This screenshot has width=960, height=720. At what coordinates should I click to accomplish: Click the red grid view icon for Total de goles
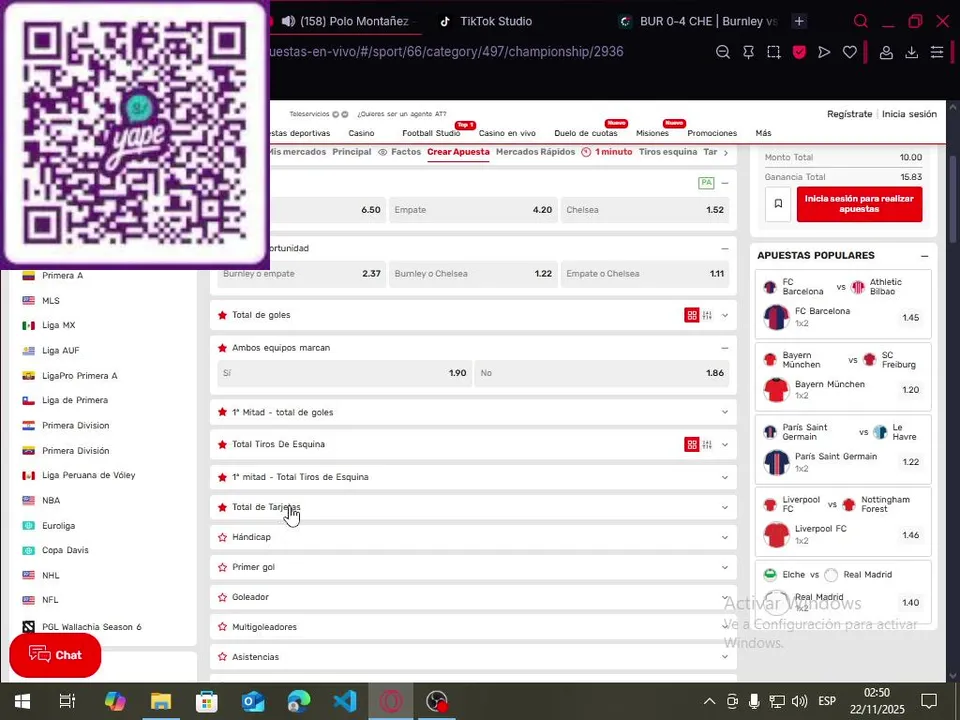click(x=692, y=315)
